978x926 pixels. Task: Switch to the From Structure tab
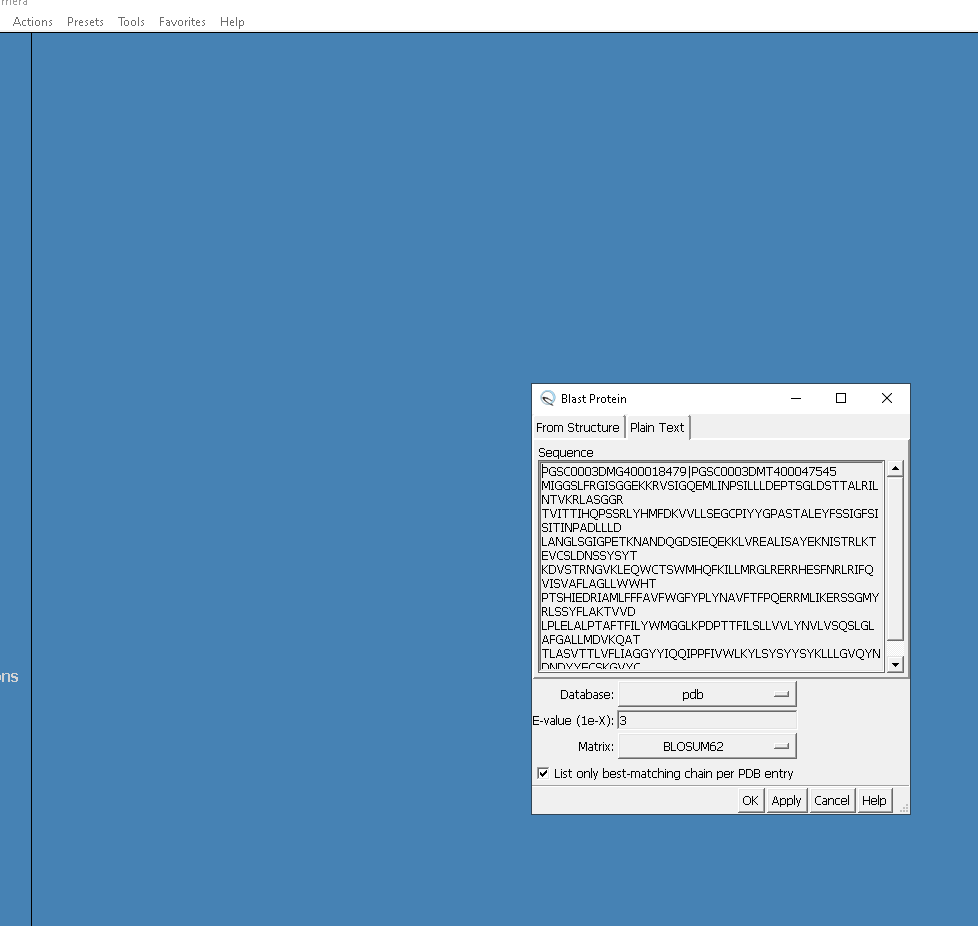pyautogui.click(x=577, y=427)
